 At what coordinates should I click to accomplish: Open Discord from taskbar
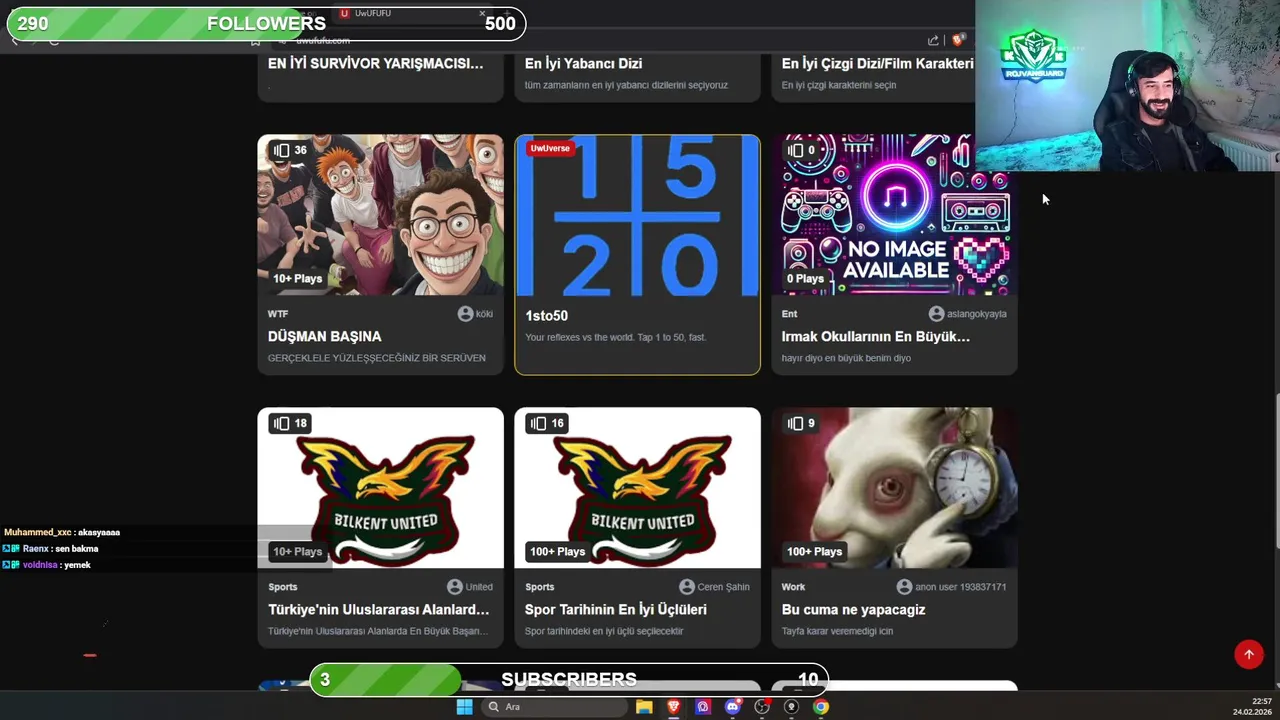(733, 707)
